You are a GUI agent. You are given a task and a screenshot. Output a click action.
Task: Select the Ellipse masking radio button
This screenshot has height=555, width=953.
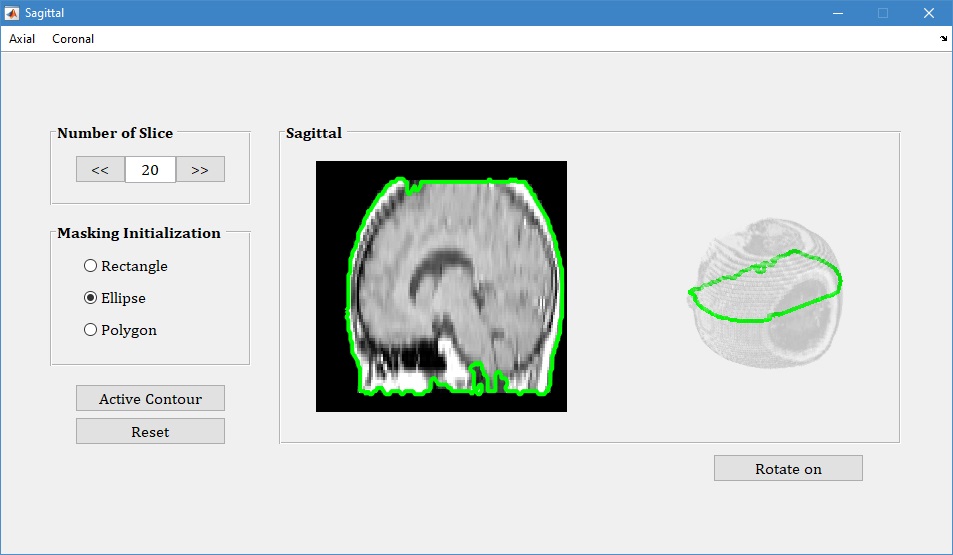tap(91, 298)
